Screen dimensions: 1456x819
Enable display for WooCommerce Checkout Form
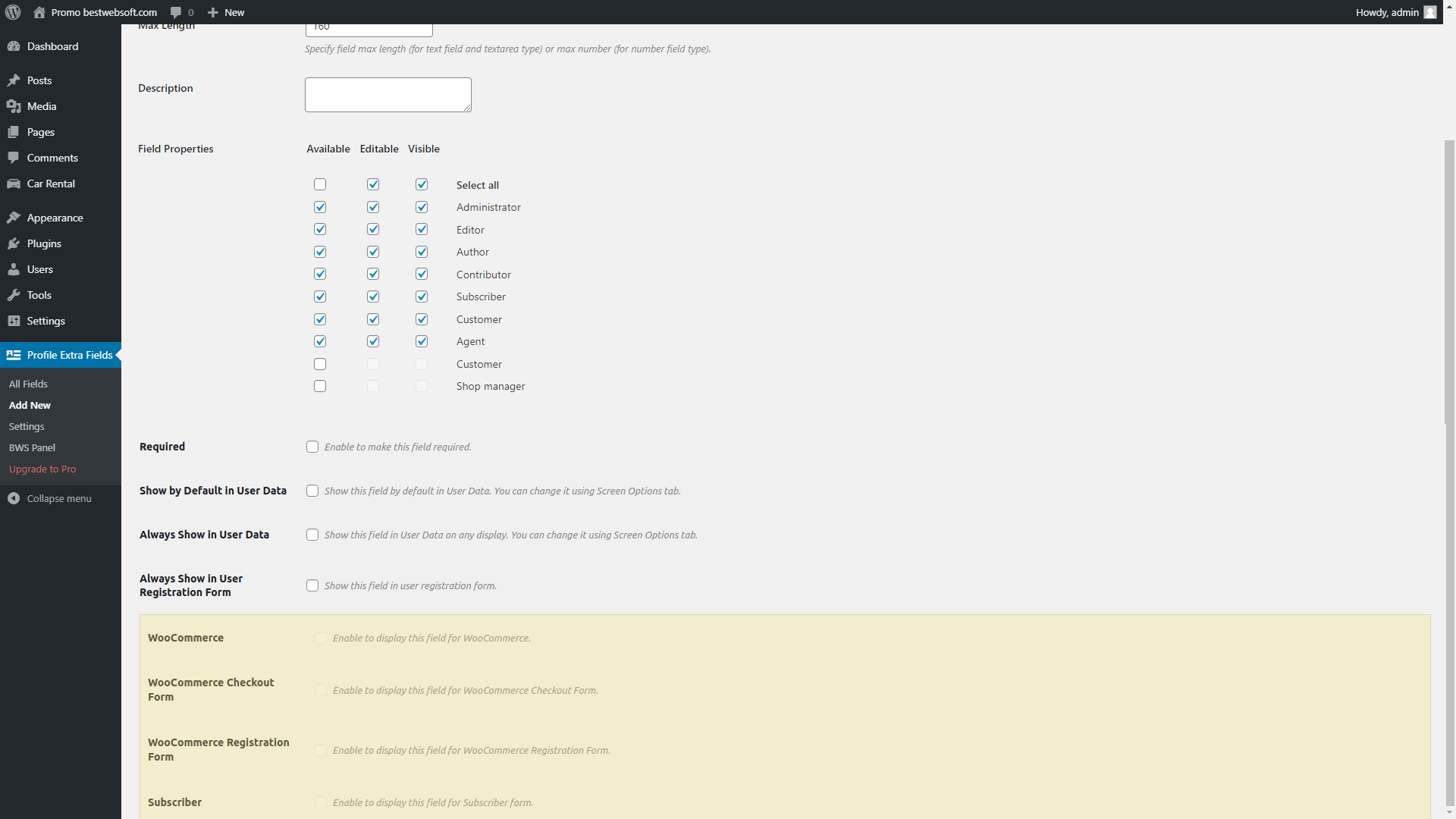[321, 690]
